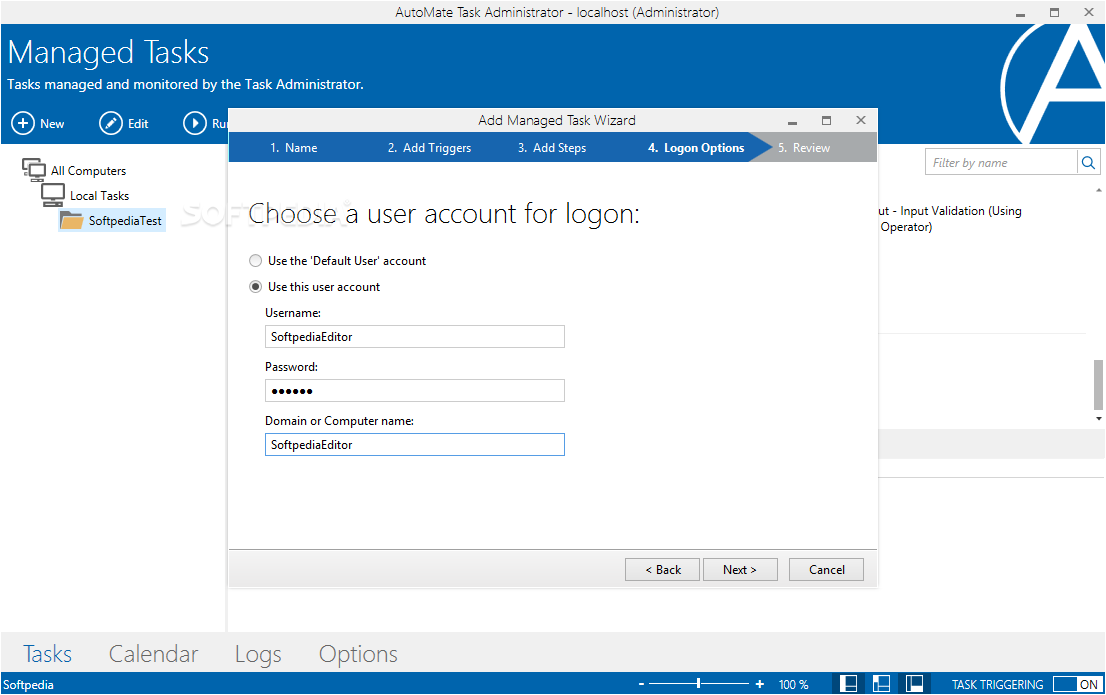Go to wizard step 1 Name
Screen dimensions: 1106x695
point(293,148)
